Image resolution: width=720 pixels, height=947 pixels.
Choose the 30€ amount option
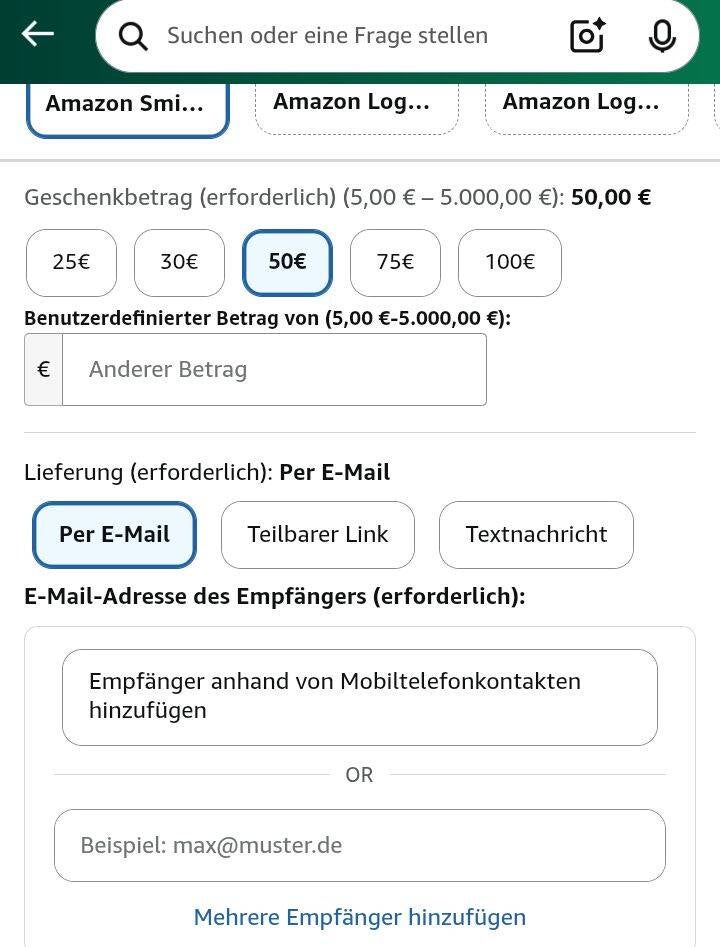[x=179, y=262]
